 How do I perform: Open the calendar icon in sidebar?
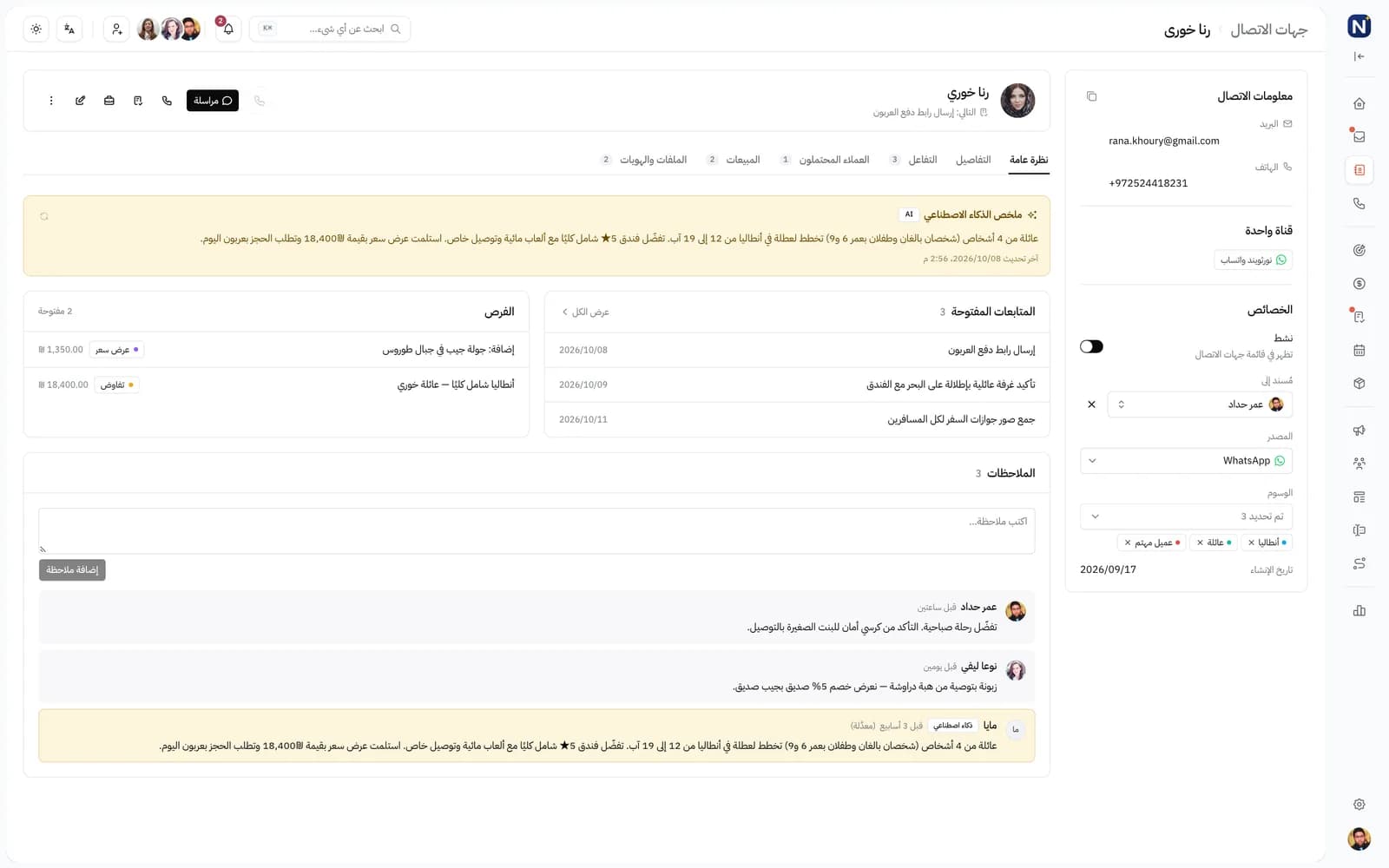point(1359,350)
